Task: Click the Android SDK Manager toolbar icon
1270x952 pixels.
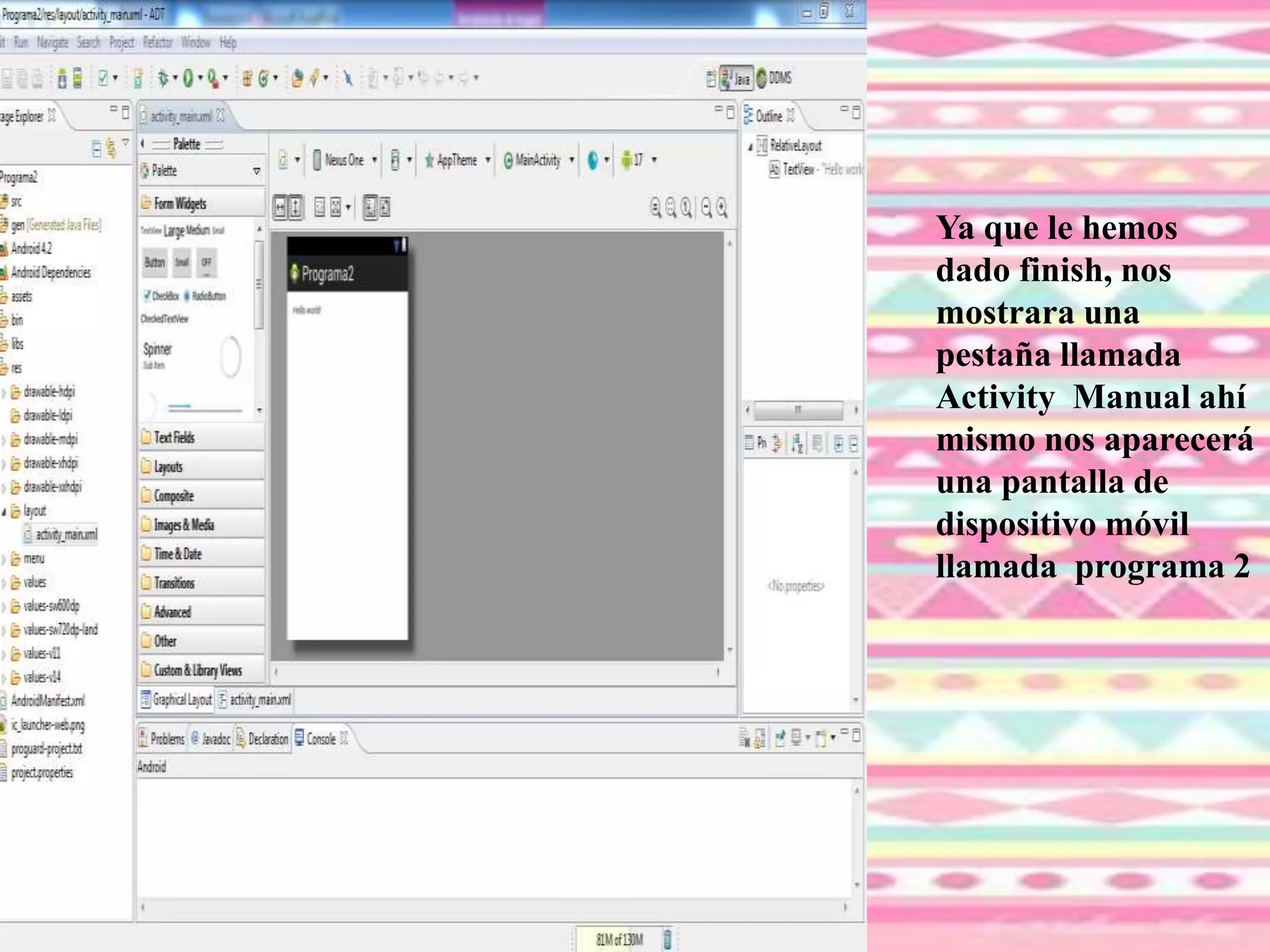Action: coord(62,79)
